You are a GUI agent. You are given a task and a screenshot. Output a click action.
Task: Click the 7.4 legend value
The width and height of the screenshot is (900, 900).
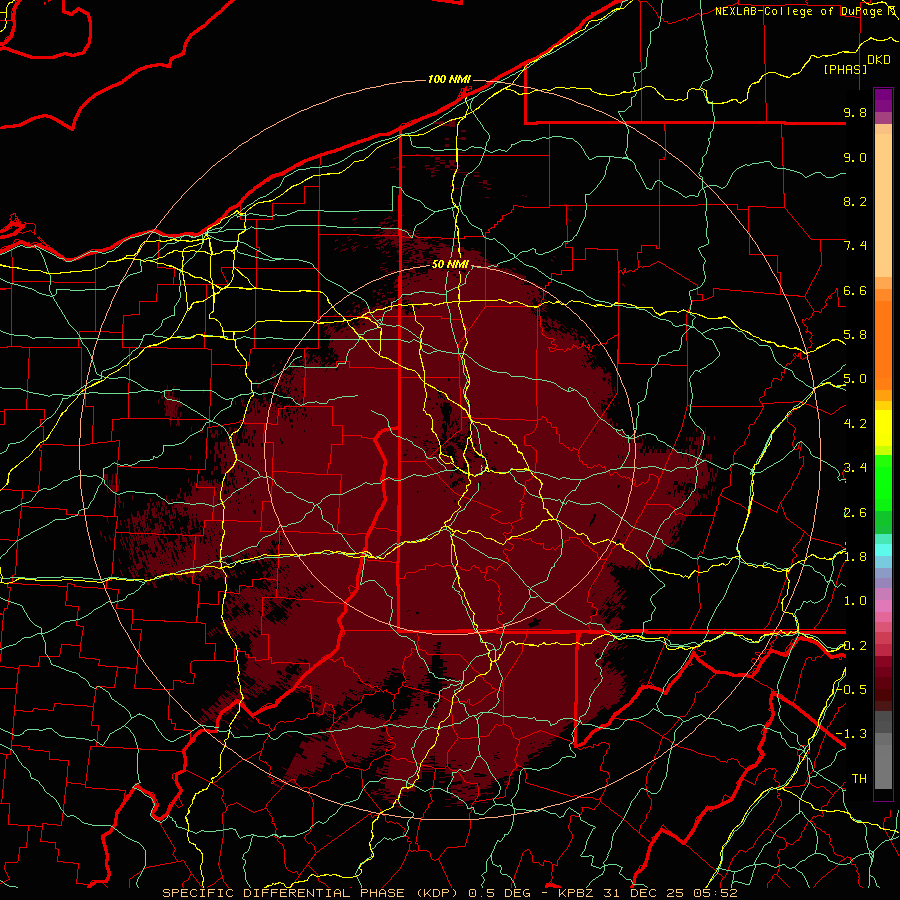tap(855, 246)
